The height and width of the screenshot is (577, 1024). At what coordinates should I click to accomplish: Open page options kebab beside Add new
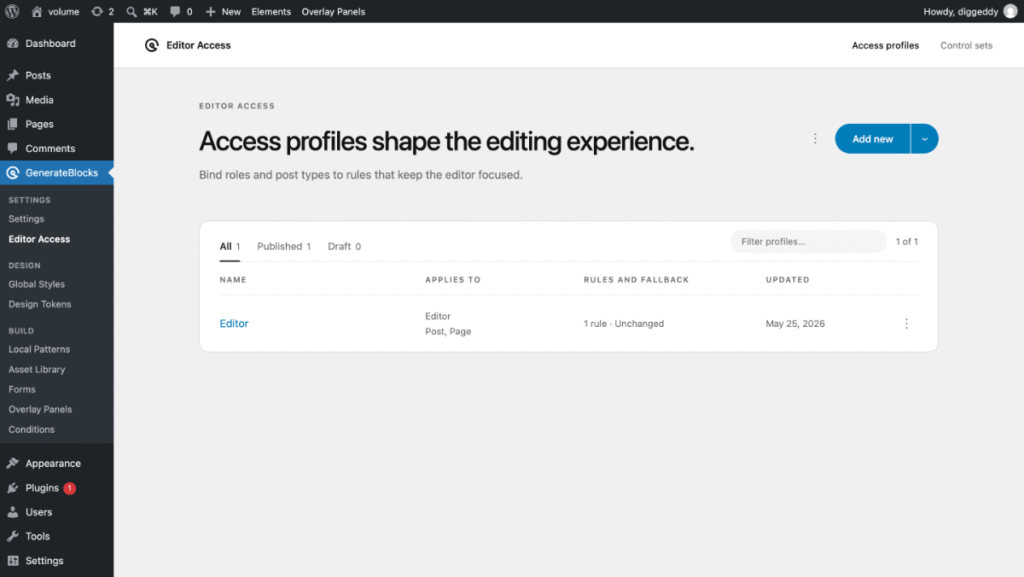tap(815, 138)
